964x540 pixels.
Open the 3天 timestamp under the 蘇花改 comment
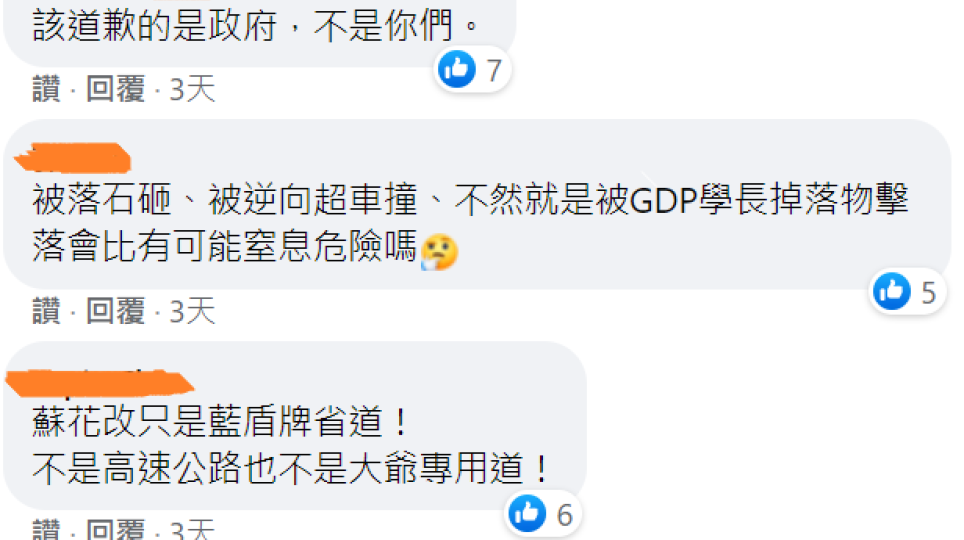192,530
